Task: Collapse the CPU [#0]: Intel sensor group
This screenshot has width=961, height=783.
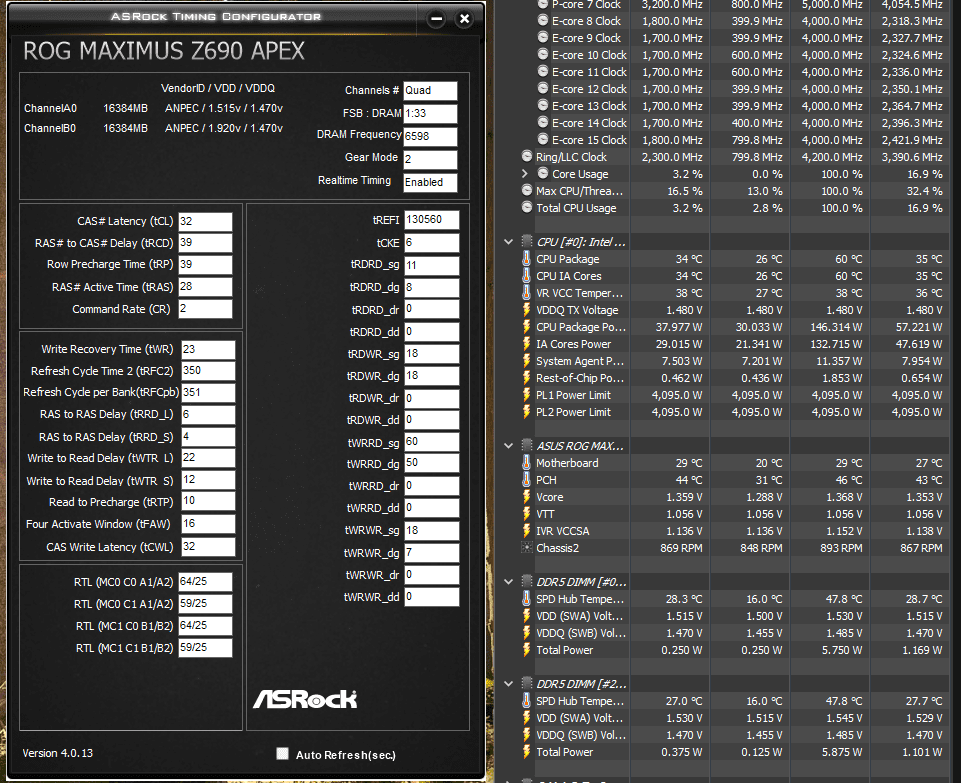Action: (508, 242)
